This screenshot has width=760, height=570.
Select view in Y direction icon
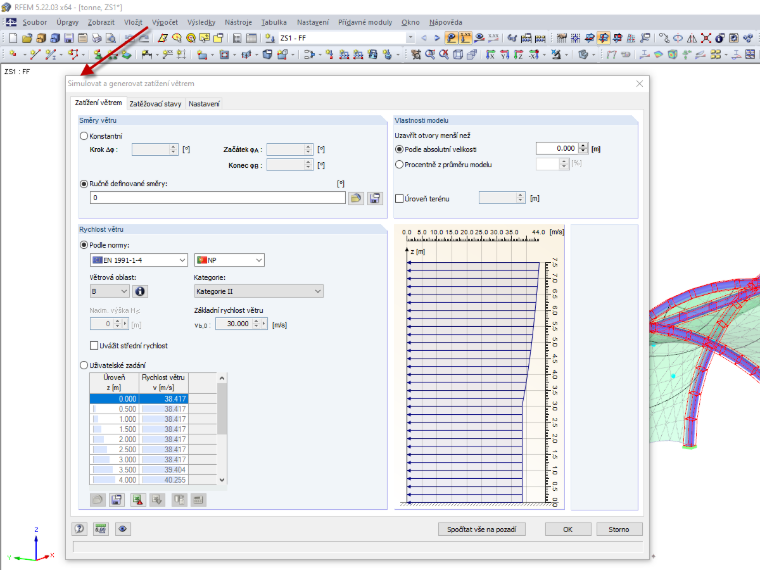pos(505,55)
